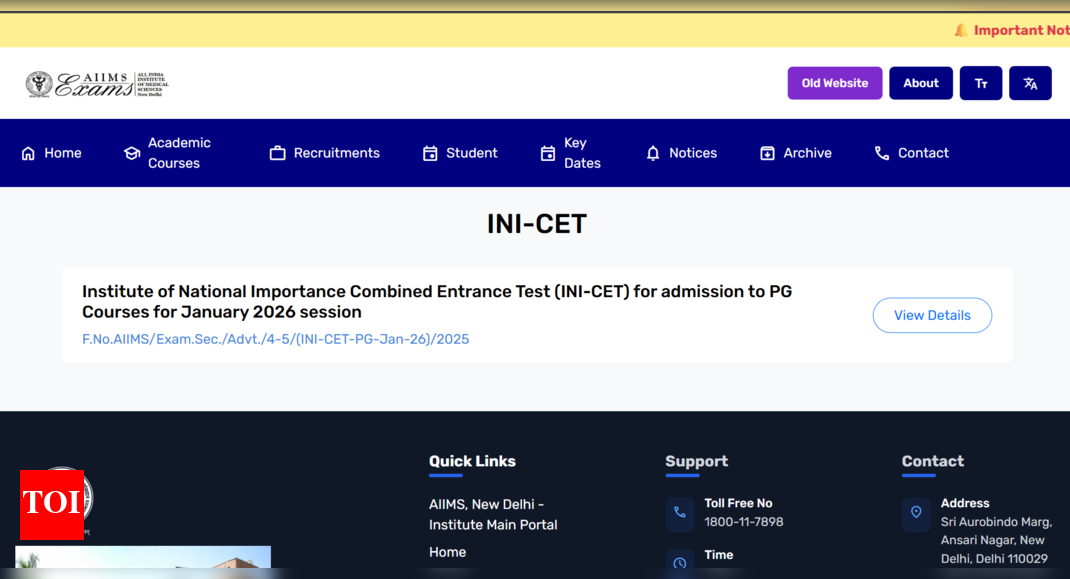
Task: Click the graduation cap Academic Courses icon
Action: click(132, 153)
